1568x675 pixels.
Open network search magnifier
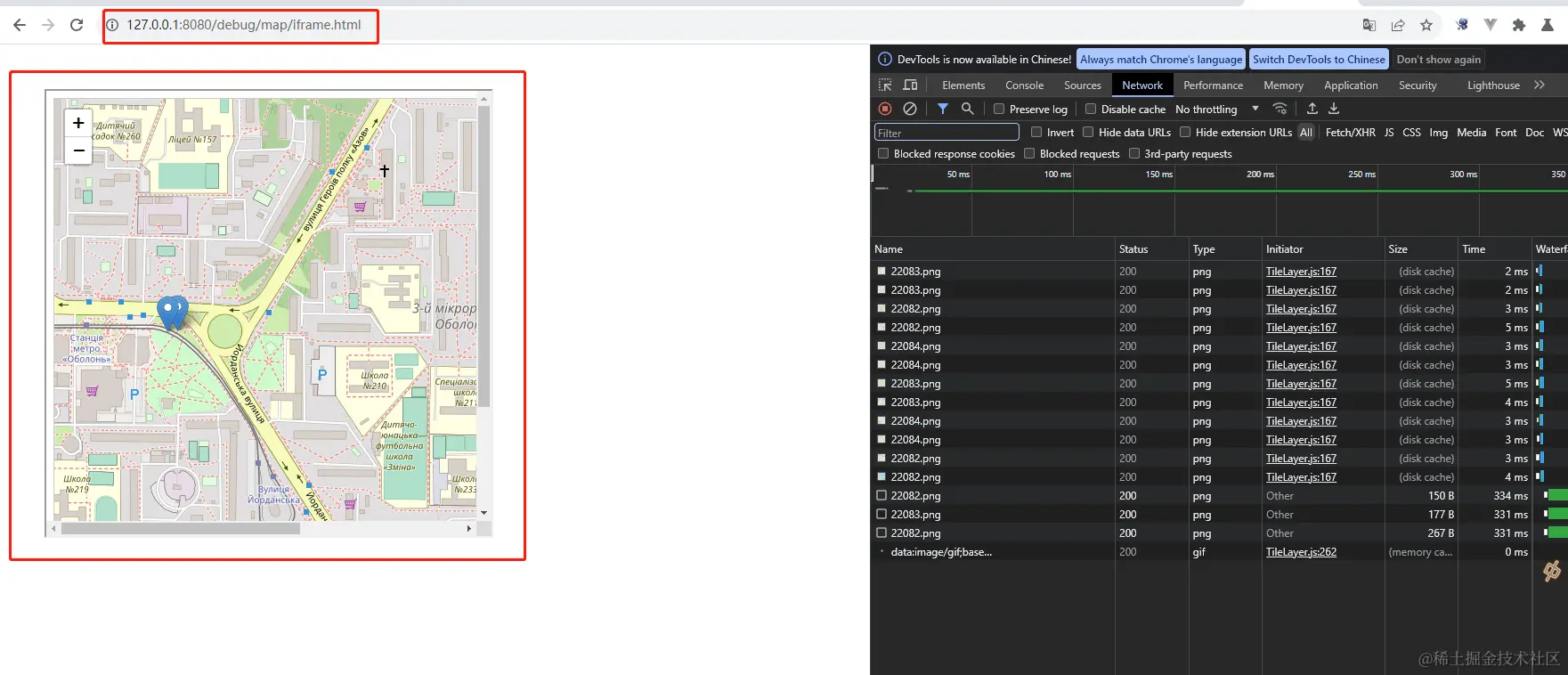click(x=968, y=109)
